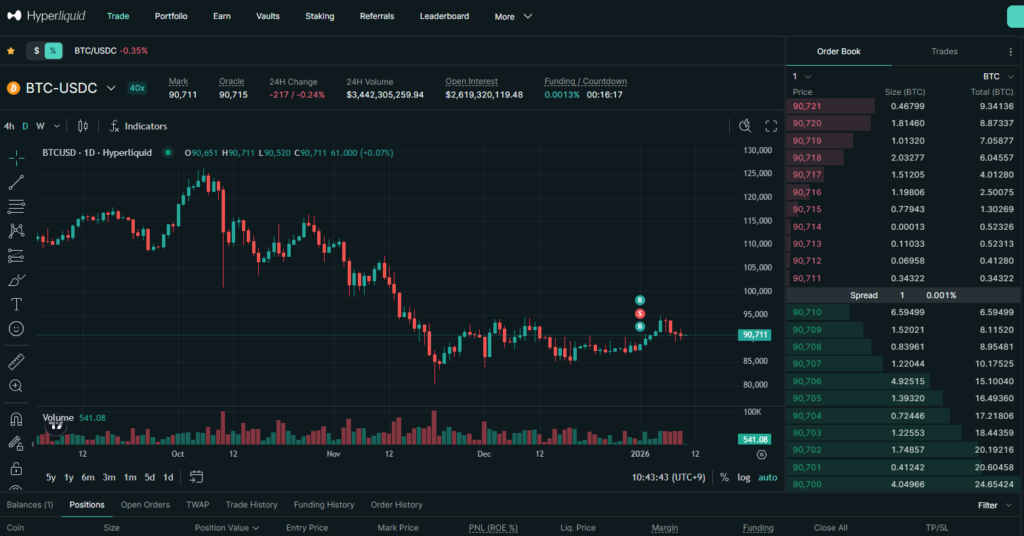Open the Open Orders tab
The height and width of the screenshot is (536, 1024).
coord(145,505)
